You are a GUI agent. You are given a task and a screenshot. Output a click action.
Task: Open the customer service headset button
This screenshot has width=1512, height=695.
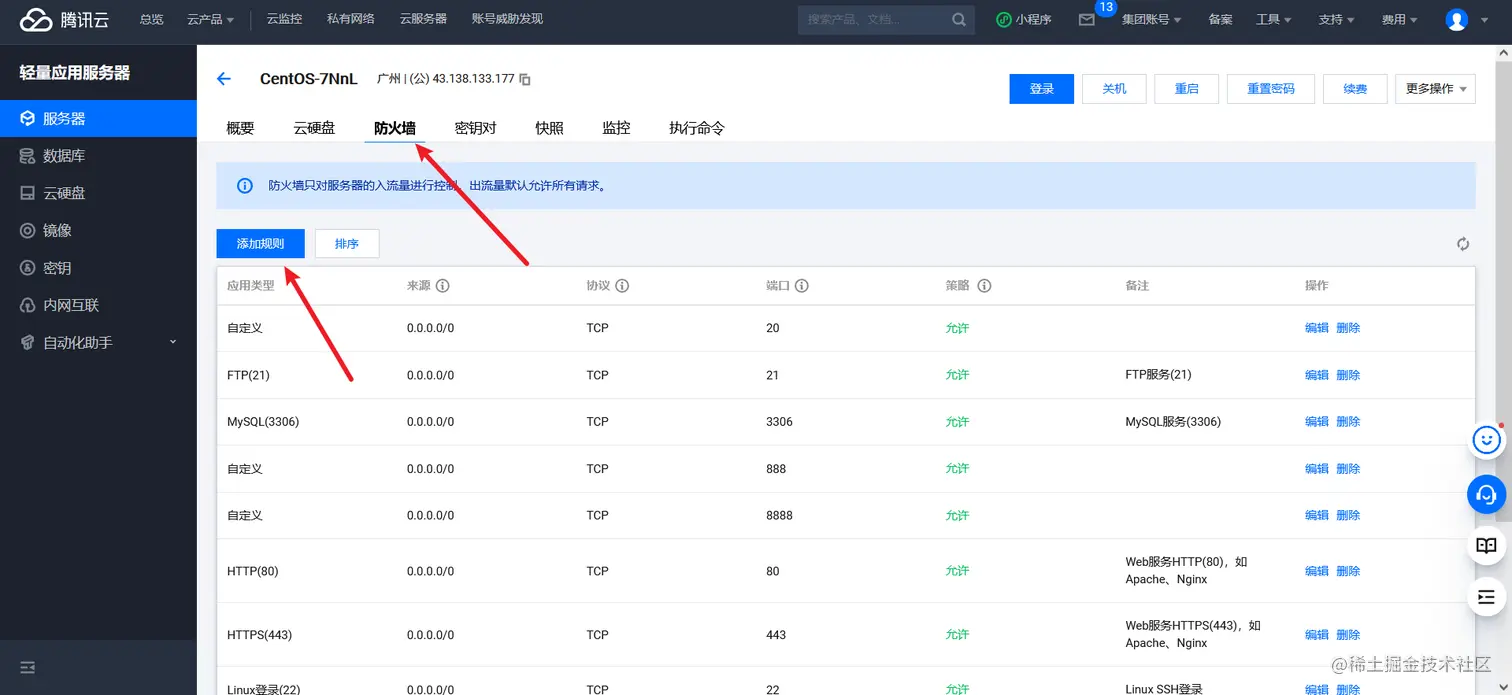click(x=1486, y=493)
